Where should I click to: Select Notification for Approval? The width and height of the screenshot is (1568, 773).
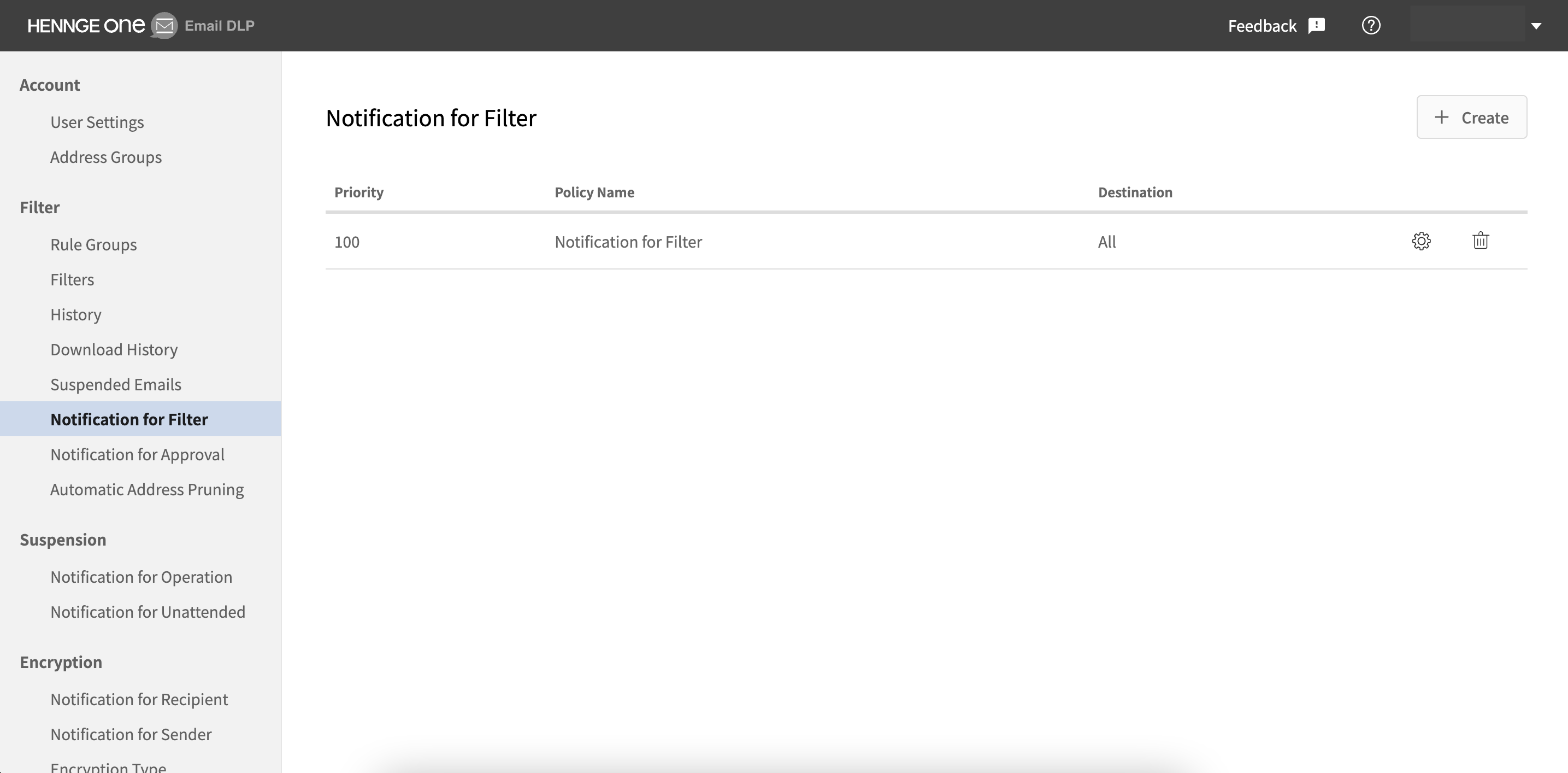click(x=137, y=454)
